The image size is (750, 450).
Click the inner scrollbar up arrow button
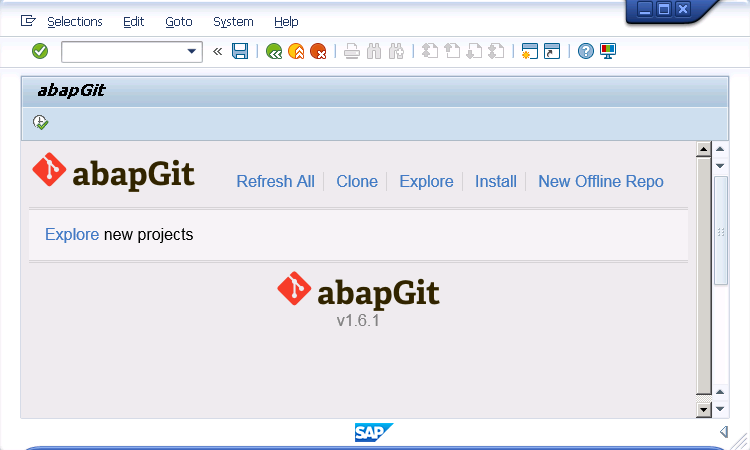click(x=704, y=149)
